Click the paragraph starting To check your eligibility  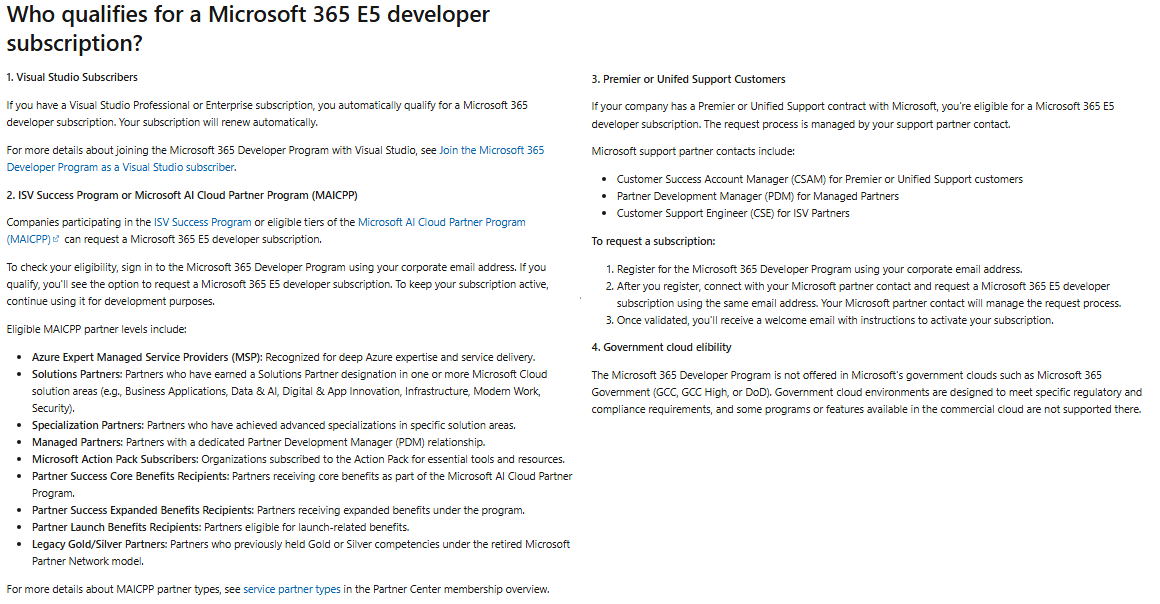(x=277, y=284)
